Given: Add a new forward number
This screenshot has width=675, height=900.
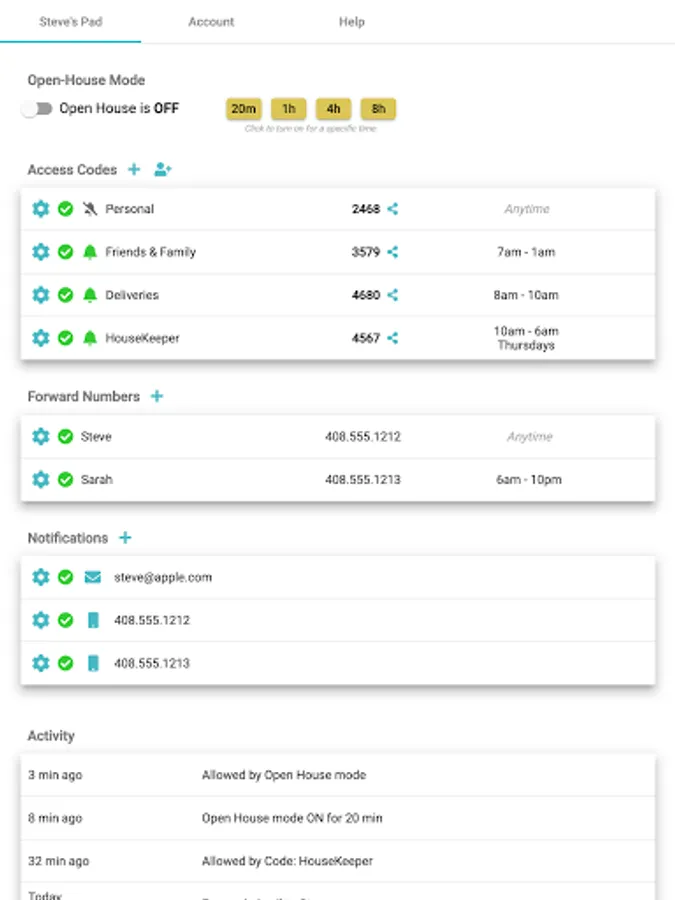Looking at the screenshot, I should pos(157,396).
